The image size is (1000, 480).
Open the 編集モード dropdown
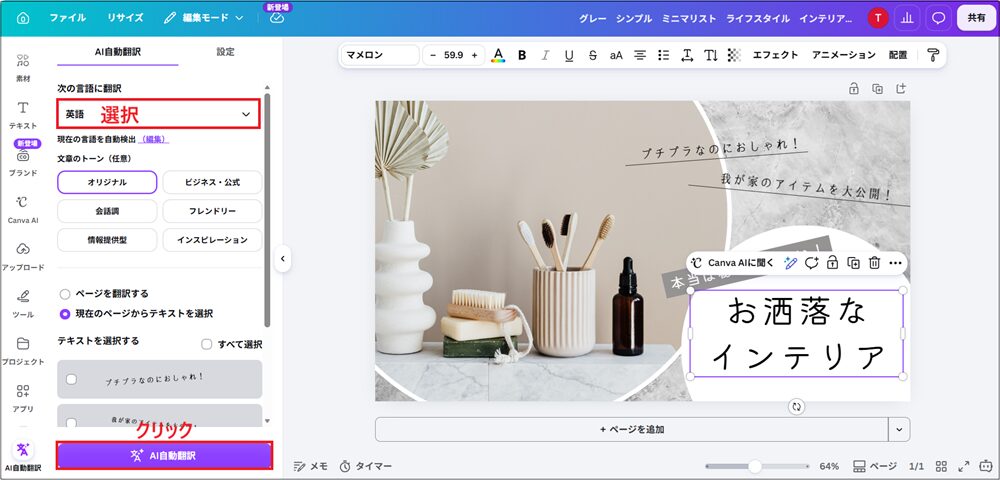(x=204, y=18)
